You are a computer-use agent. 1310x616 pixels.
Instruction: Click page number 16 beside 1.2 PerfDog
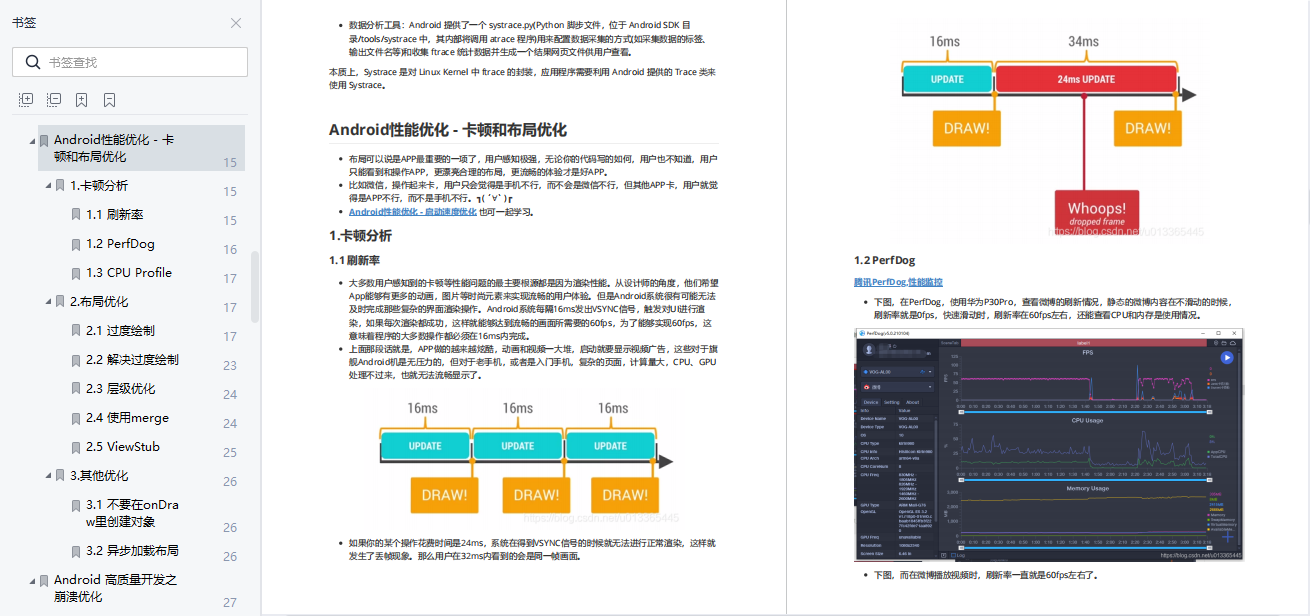click(x=230, y=250)
